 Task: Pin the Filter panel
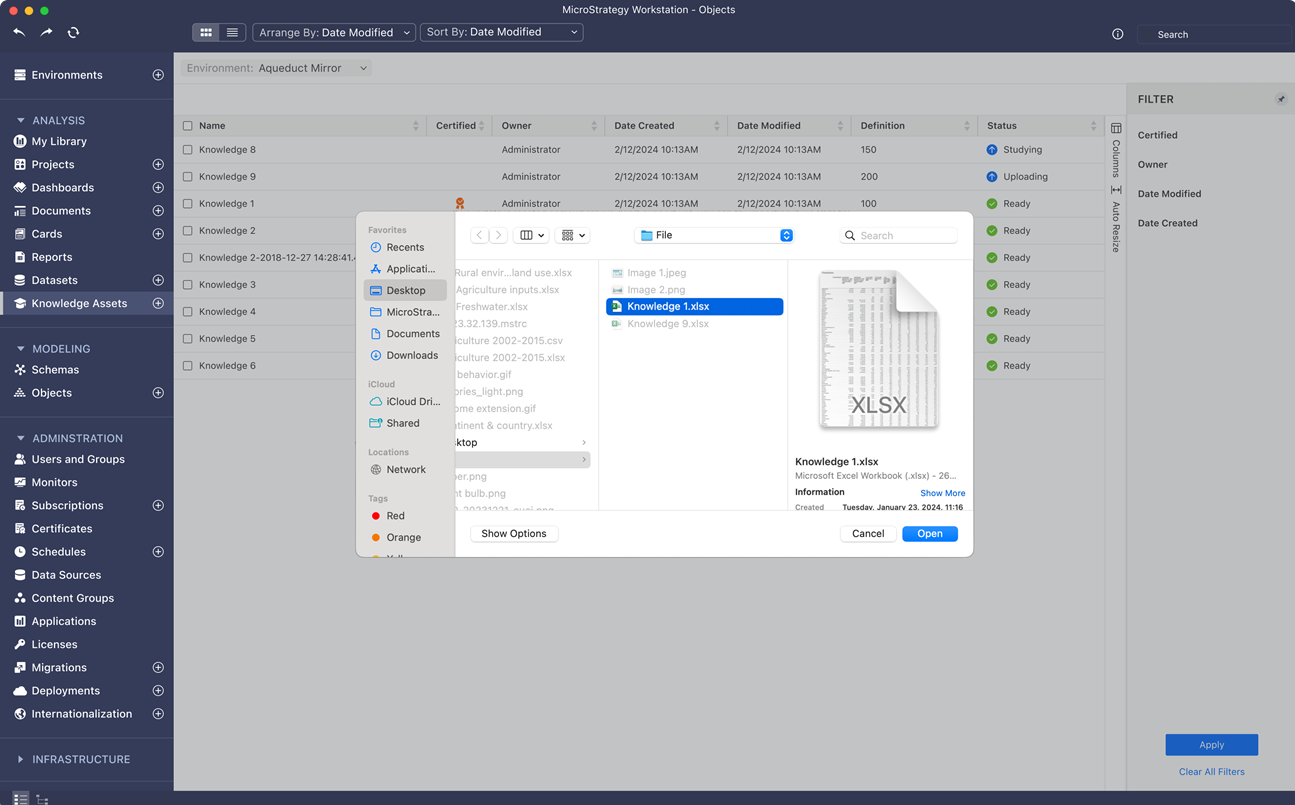tap(1281, 99)
